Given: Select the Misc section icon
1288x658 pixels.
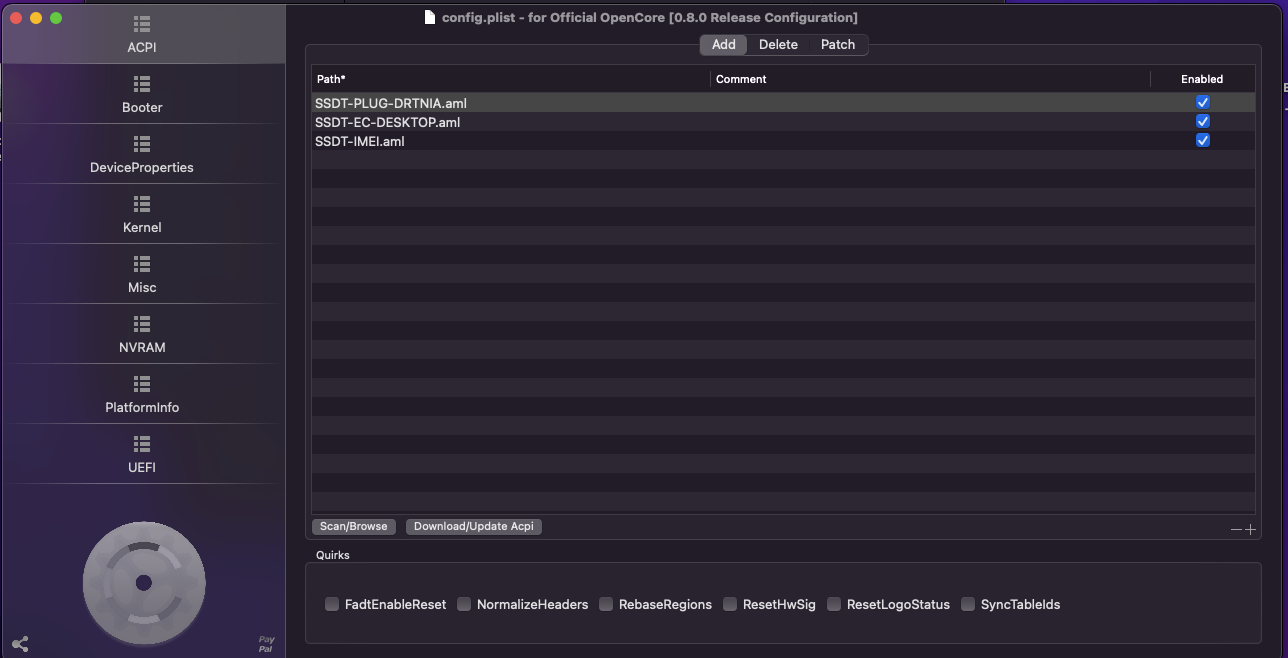Looking at the screenshot, I should (x=142, y=264).
